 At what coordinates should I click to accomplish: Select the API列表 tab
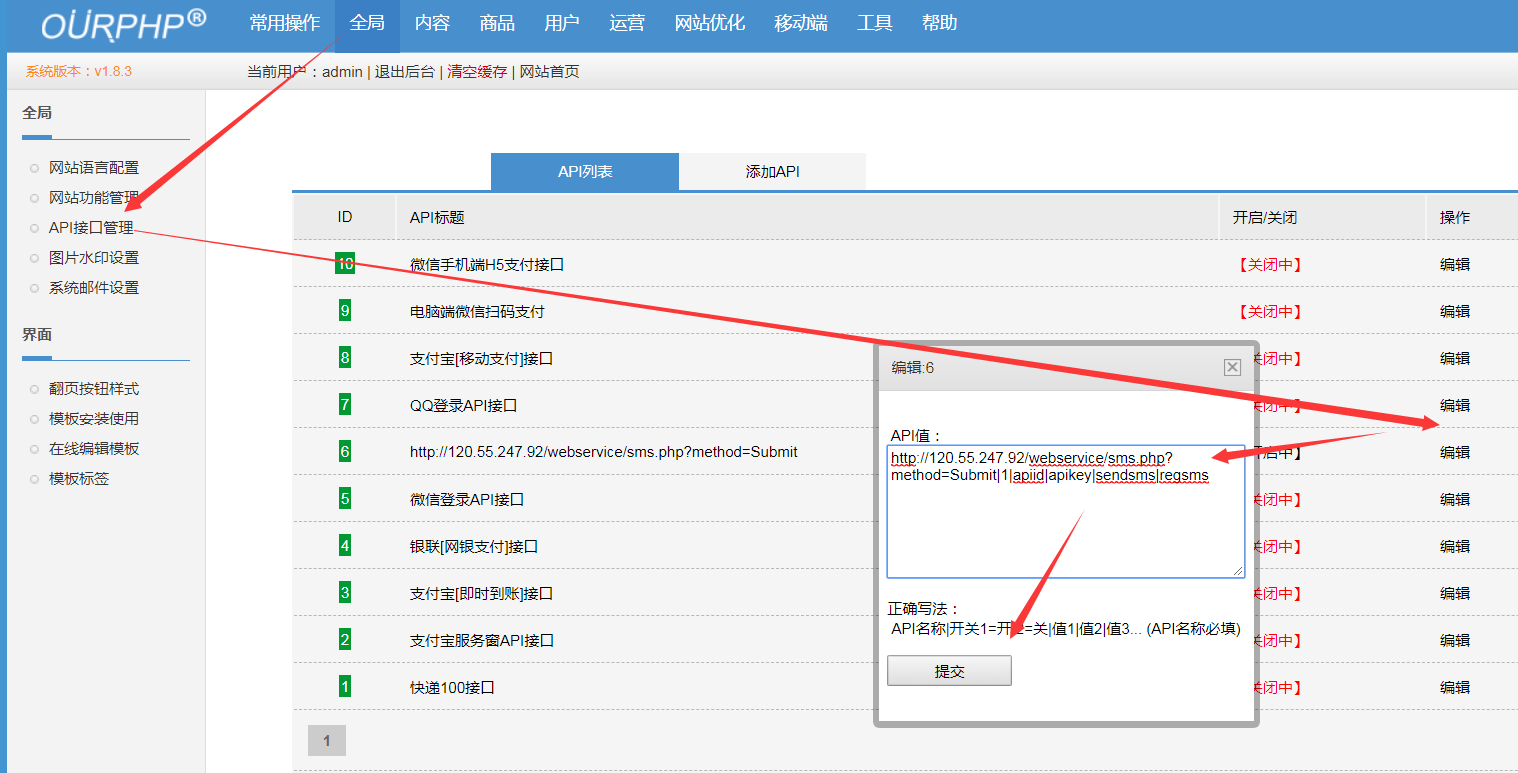[585, 172]
